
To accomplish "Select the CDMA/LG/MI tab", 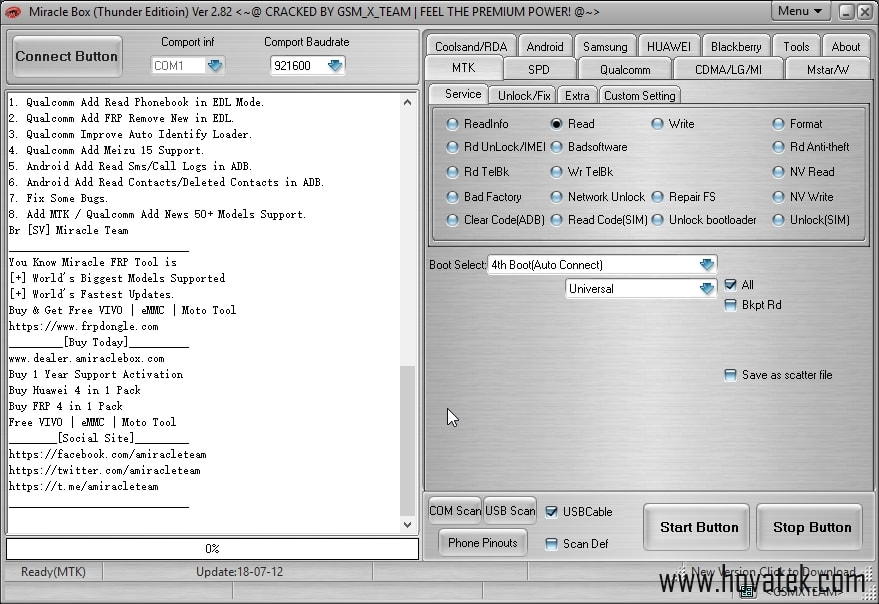I will coord(728,70).
